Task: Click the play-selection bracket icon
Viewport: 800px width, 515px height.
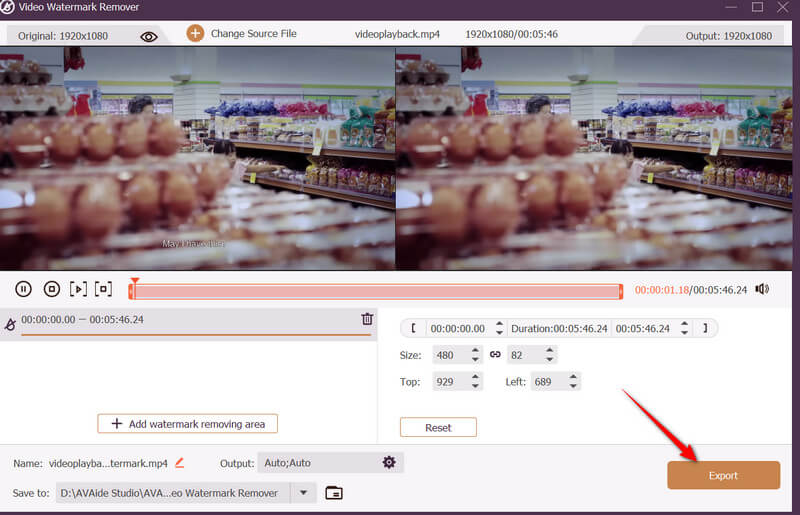Action: coord(104,289)
